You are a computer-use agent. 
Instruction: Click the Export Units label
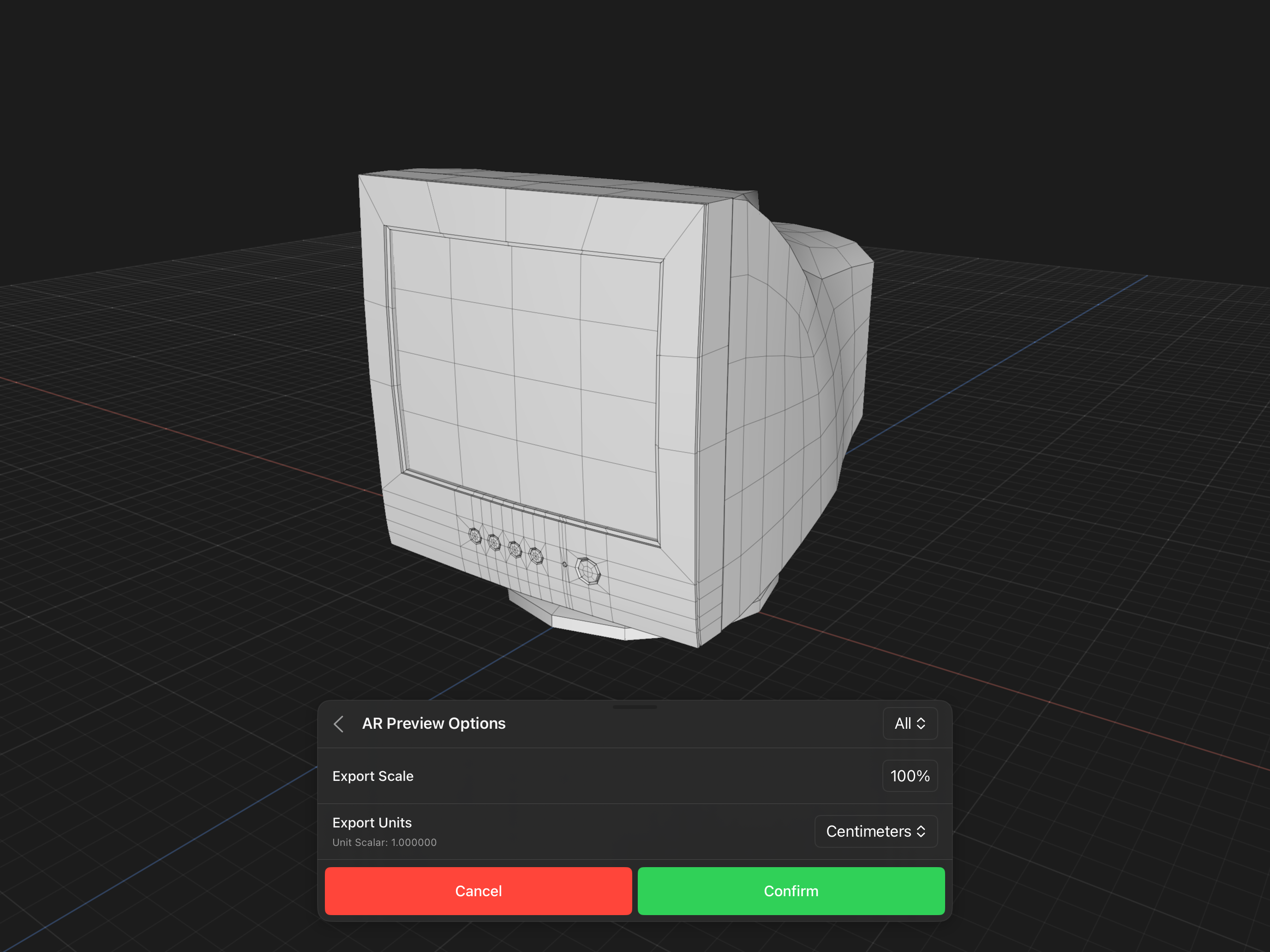(372, 822)
